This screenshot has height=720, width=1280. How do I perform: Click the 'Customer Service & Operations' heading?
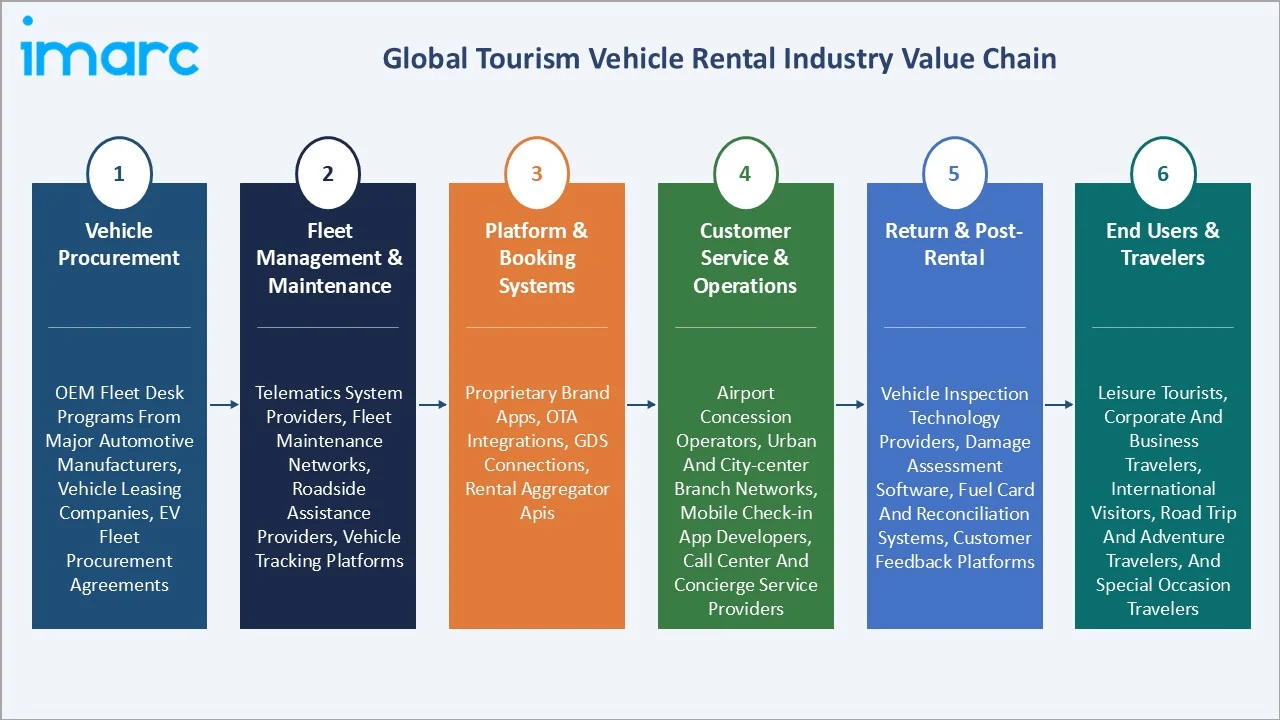[x=746, y=258]
